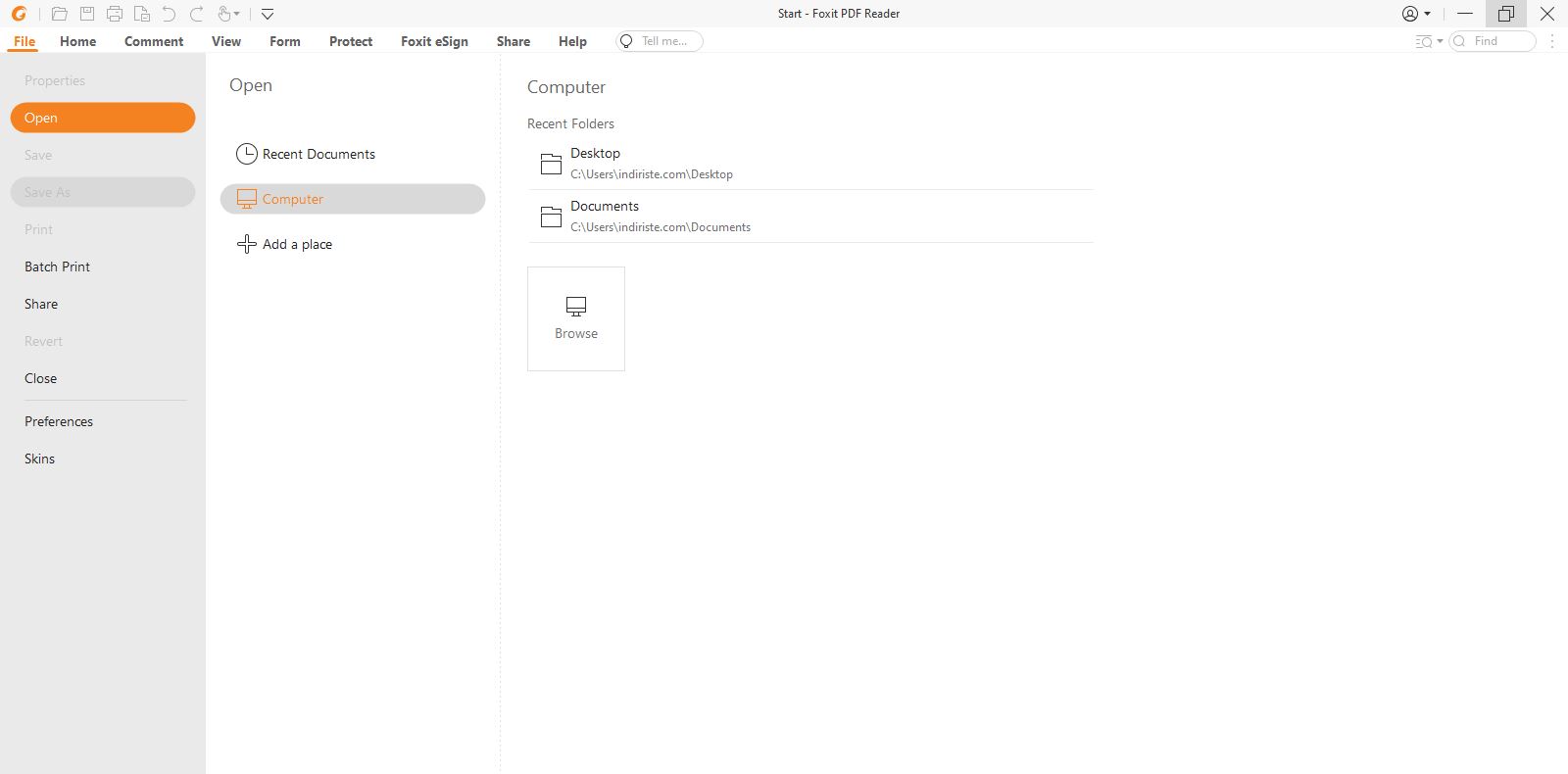Open the Help tab
1568x774 pixels.
pyautogui.click(x=572, y=41)
